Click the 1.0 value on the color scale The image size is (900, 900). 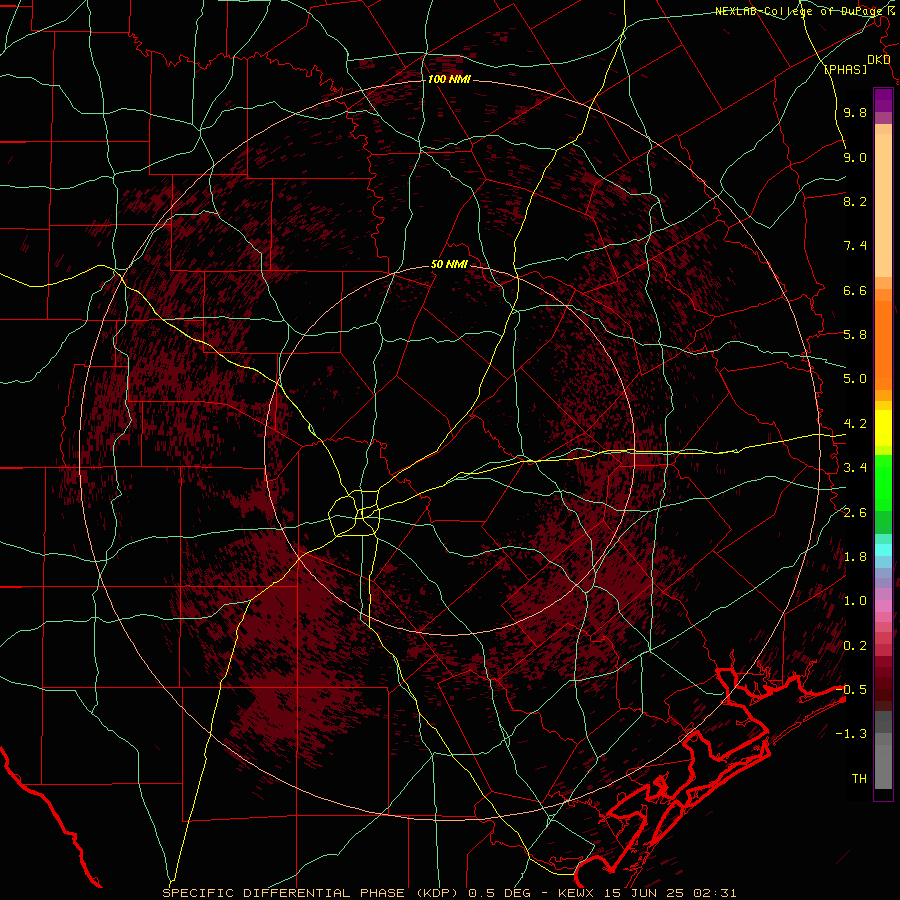[x=855, y=601]
